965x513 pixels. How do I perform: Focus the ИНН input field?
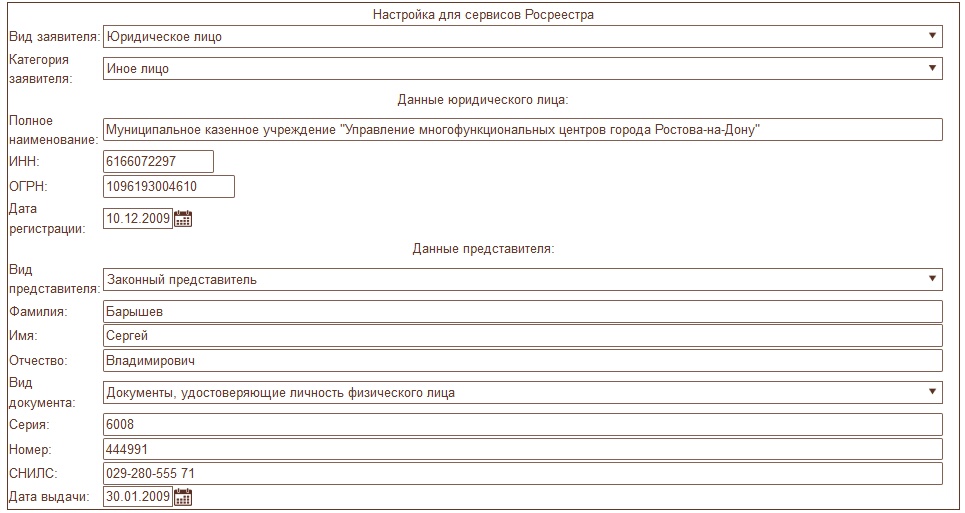coord(159,161)
